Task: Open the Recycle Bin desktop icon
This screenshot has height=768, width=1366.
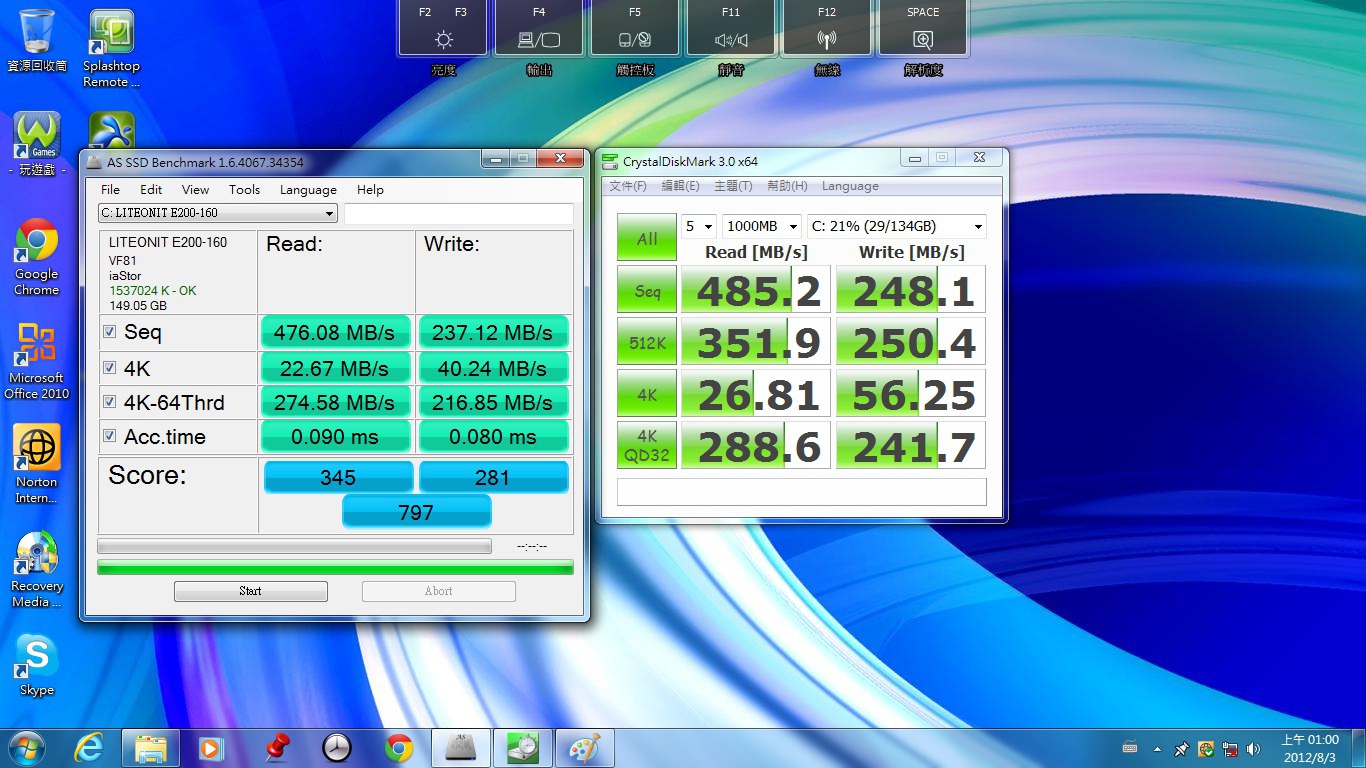Action: pyautogui.click(x=37, y=40)
